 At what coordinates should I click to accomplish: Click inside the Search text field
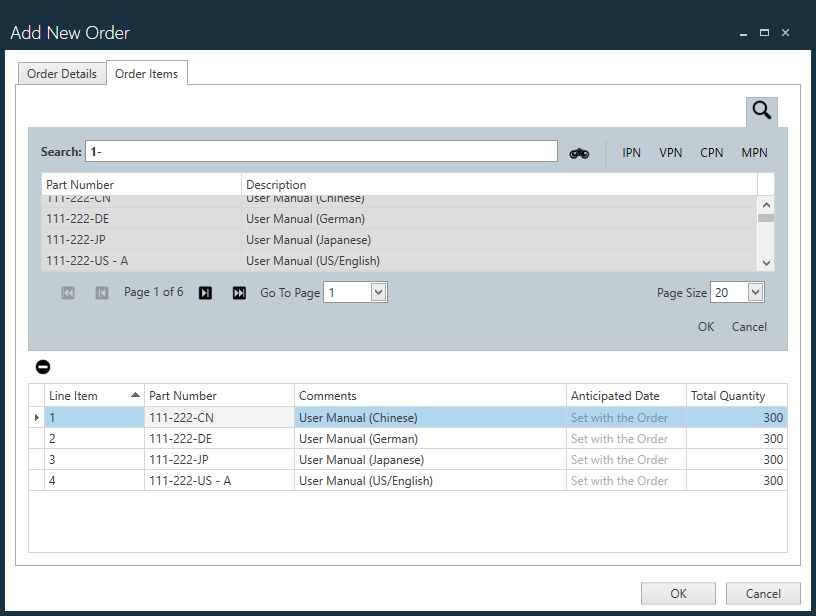coord(320,151)
